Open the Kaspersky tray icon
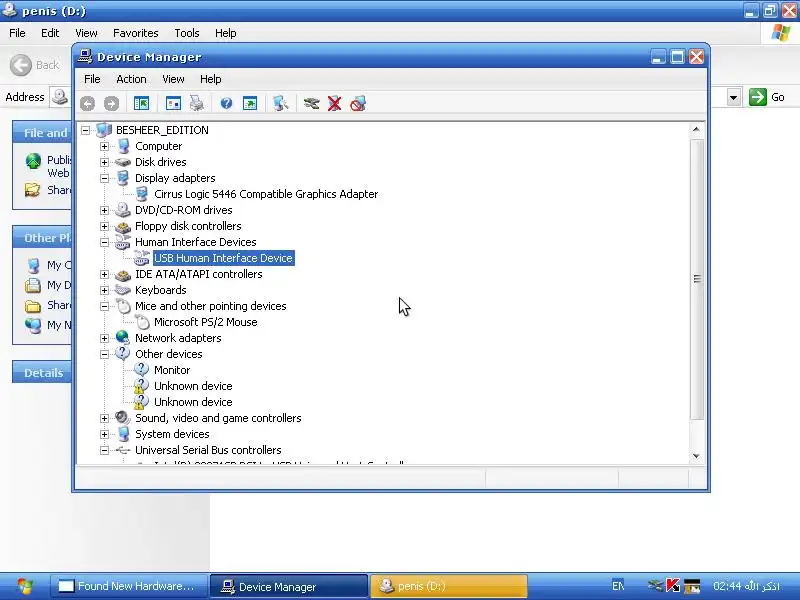The image size is (800, 600). 673,585
